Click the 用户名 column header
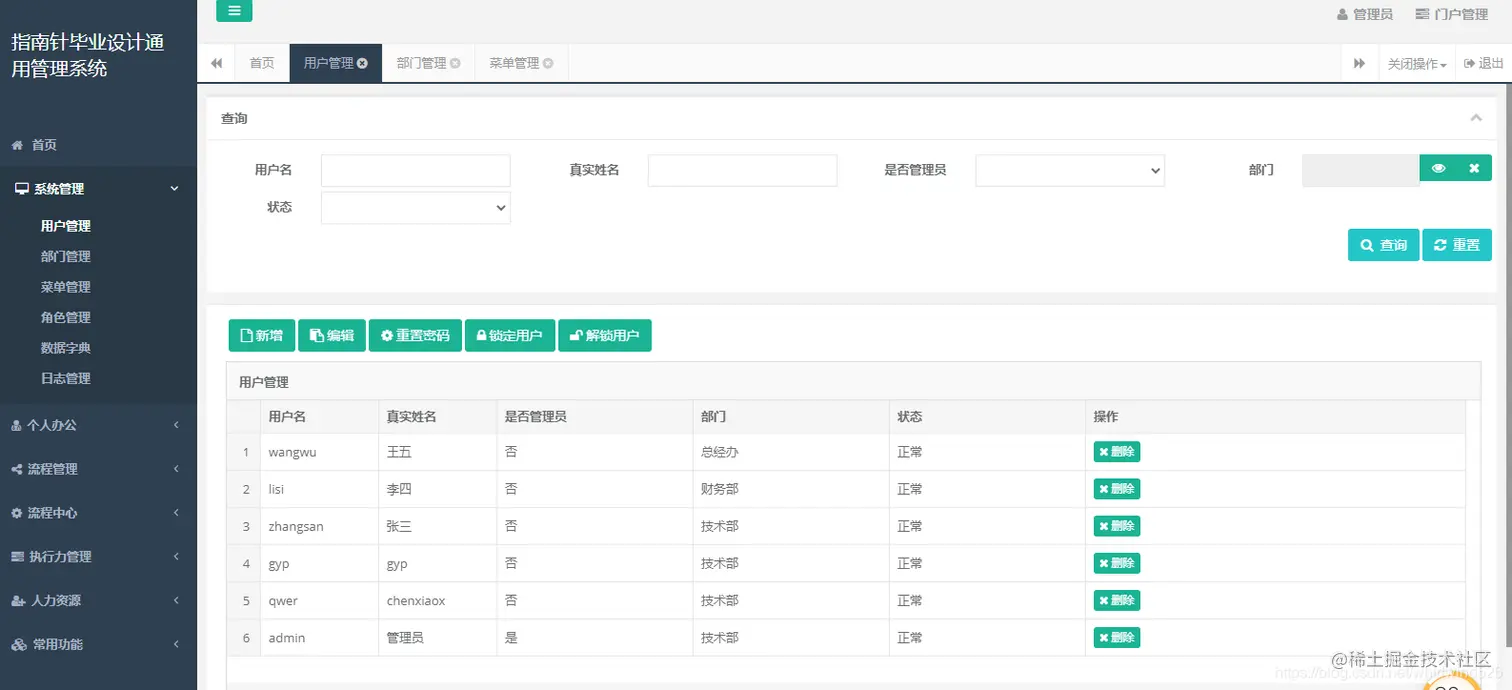Viewport: 1512px width, 690px height. [319, 416]
